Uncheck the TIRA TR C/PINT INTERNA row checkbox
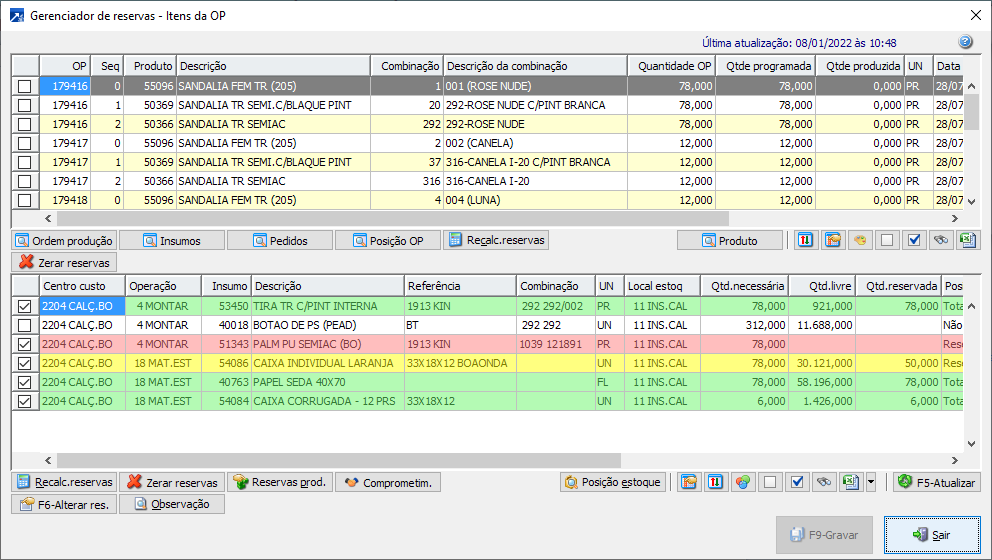992x560 pixels. tap(24, 307)
